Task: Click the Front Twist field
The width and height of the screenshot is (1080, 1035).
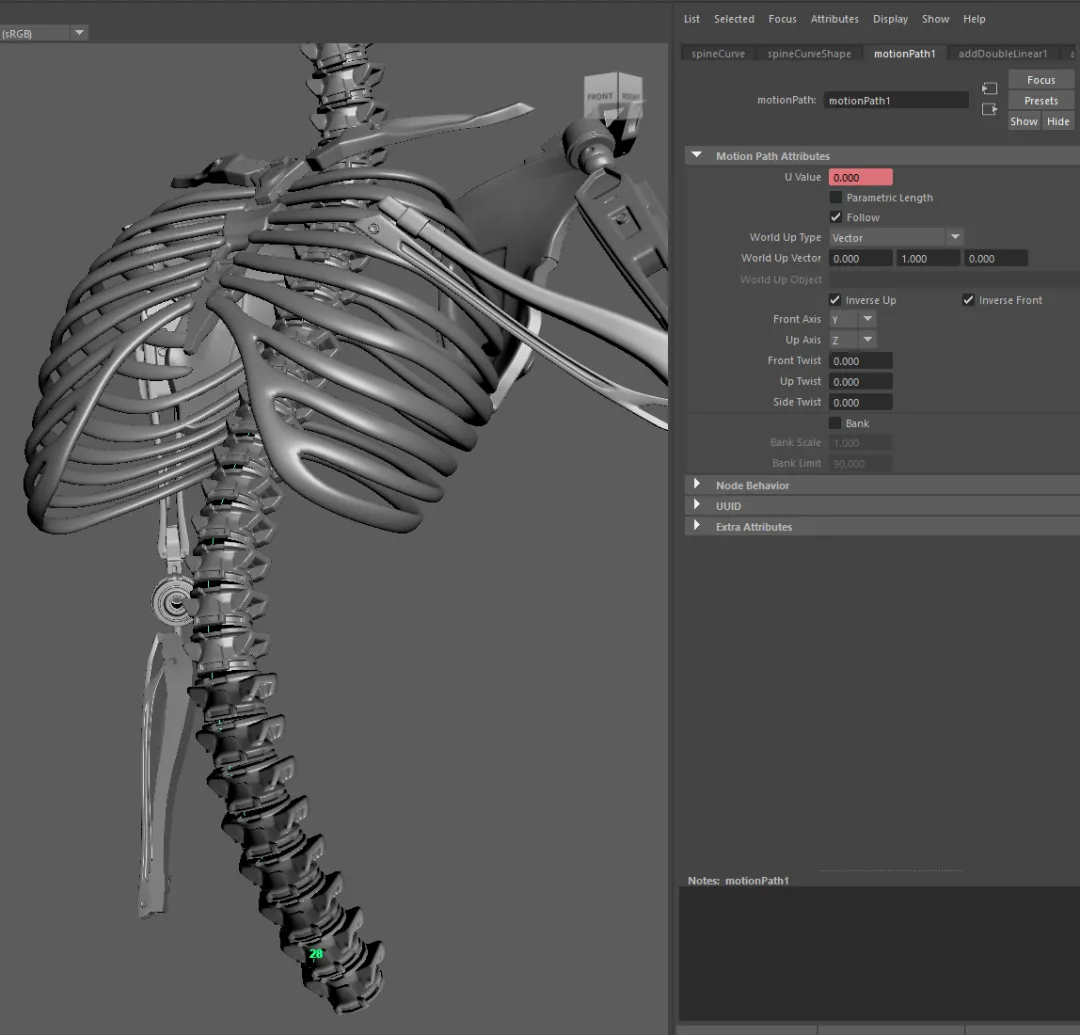Action: 860,361
